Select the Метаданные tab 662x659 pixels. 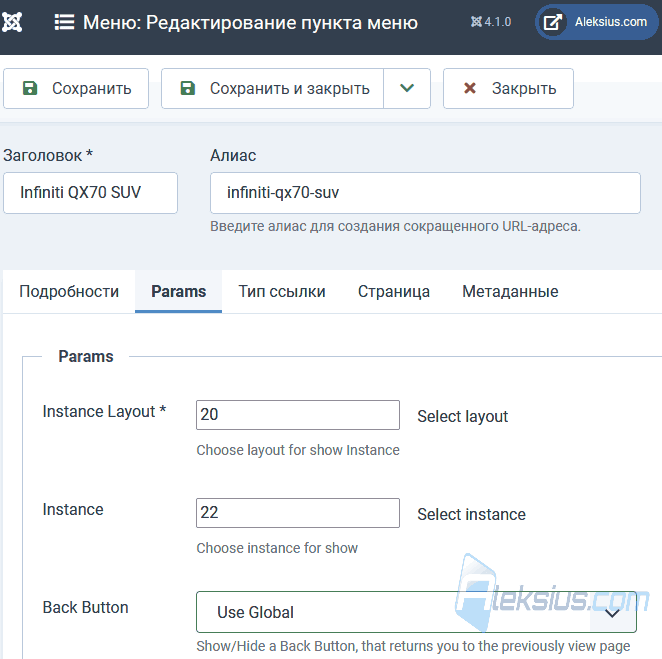pos(510,292)
